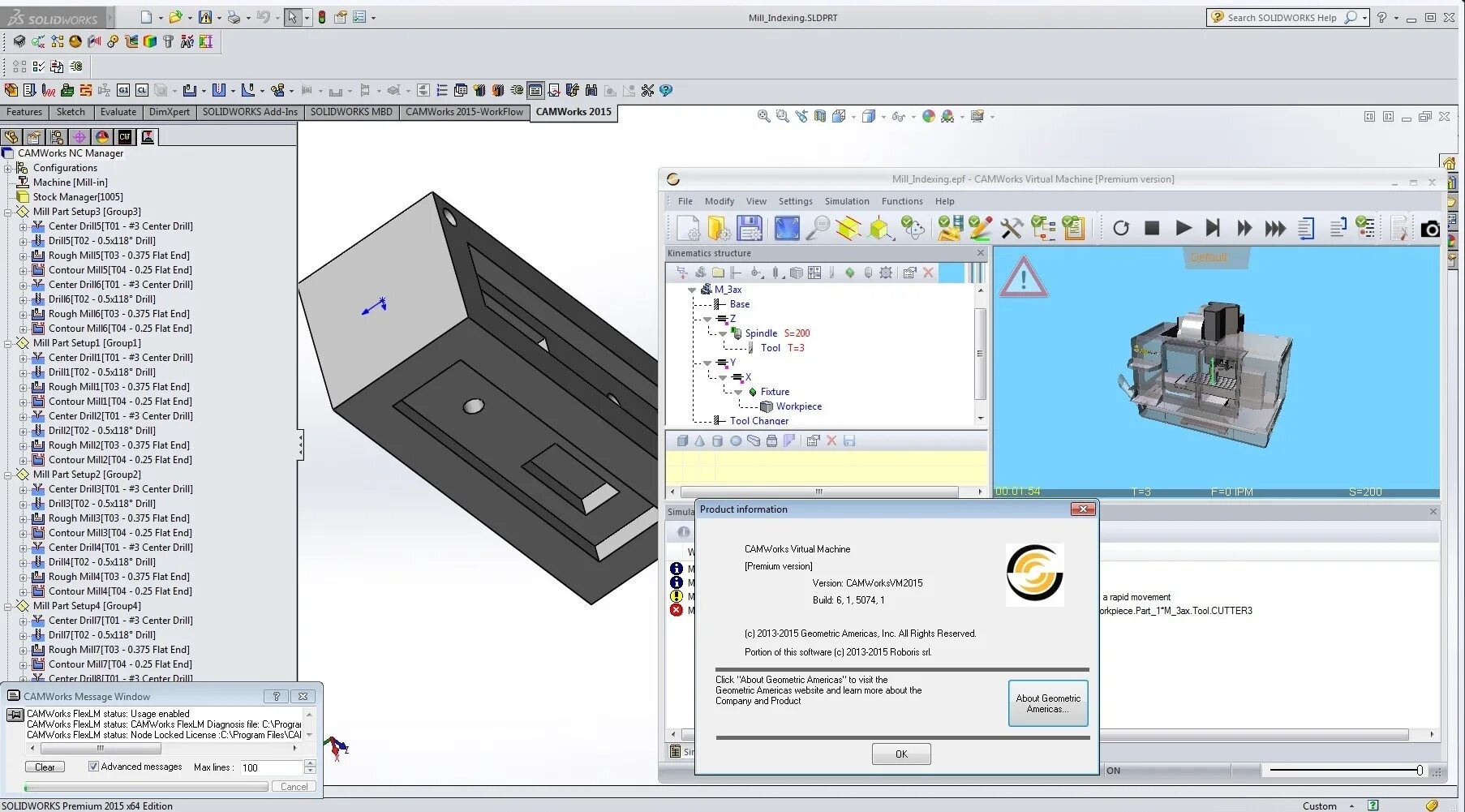Open the FeatureManager design tree tab icon
This screenshot has height=812, width=1465.
coord(11,137)
